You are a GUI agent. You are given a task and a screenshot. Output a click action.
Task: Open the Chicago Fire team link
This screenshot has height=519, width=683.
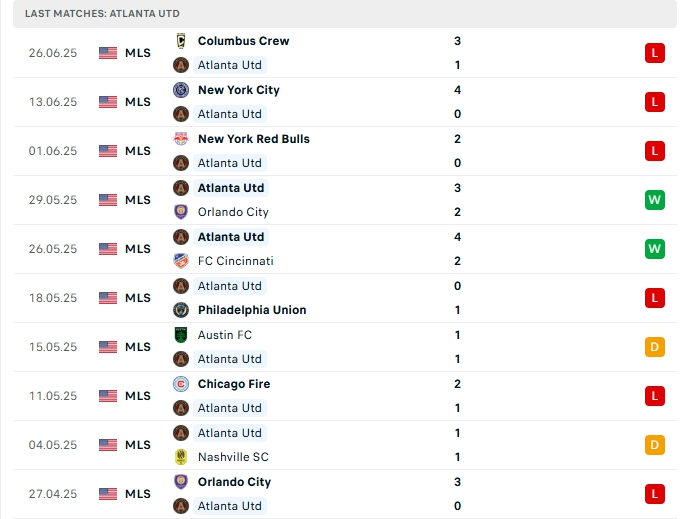234,384
